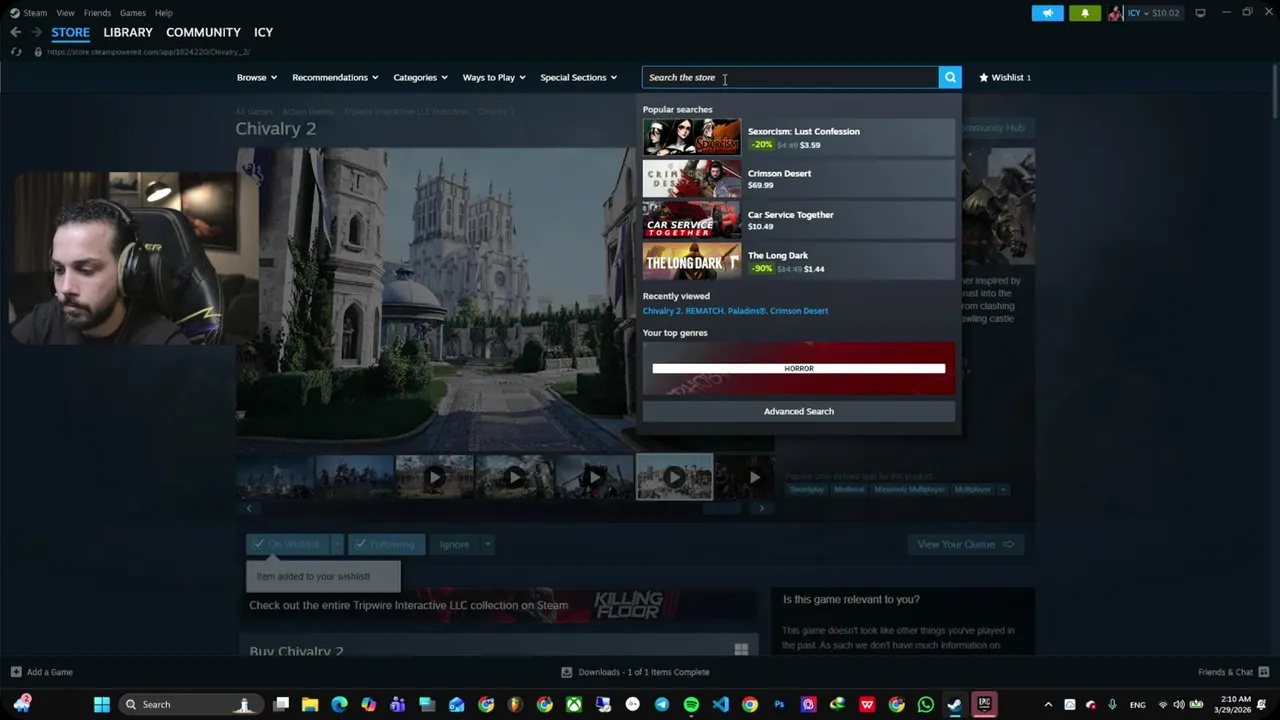
Task: Click the Wishlist star link
Action: click(1005, 77)
